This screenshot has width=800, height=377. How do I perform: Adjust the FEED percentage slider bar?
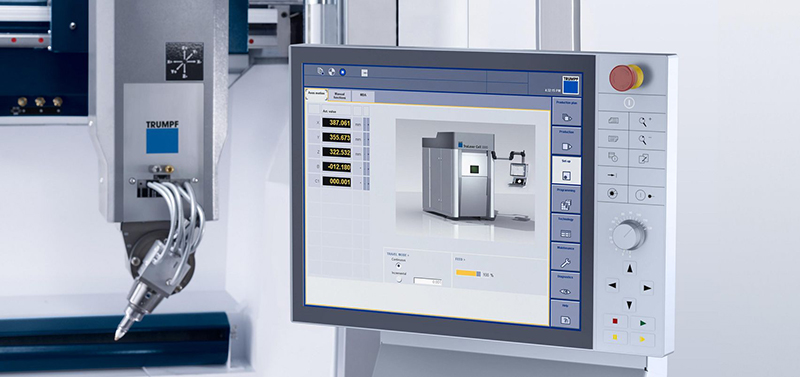468,273
